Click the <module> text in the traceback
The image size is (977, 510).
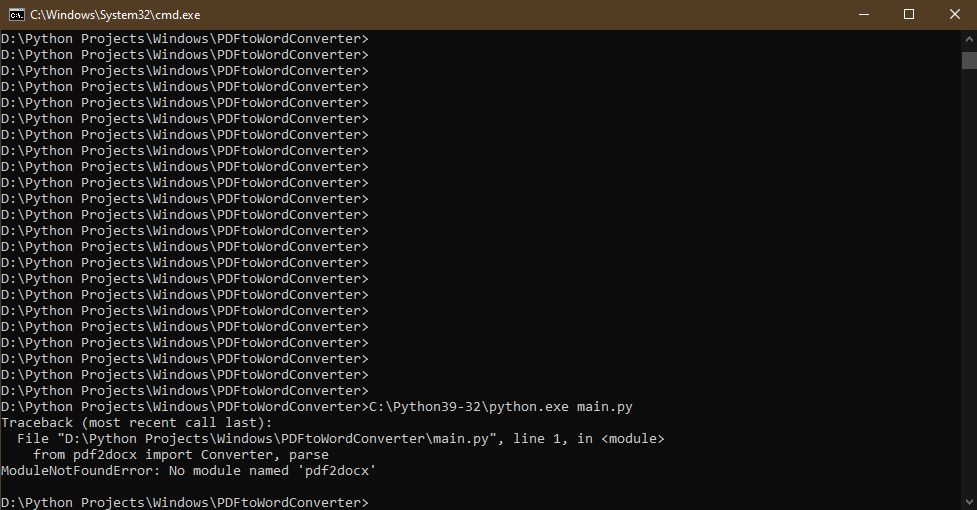click(632, 439)
